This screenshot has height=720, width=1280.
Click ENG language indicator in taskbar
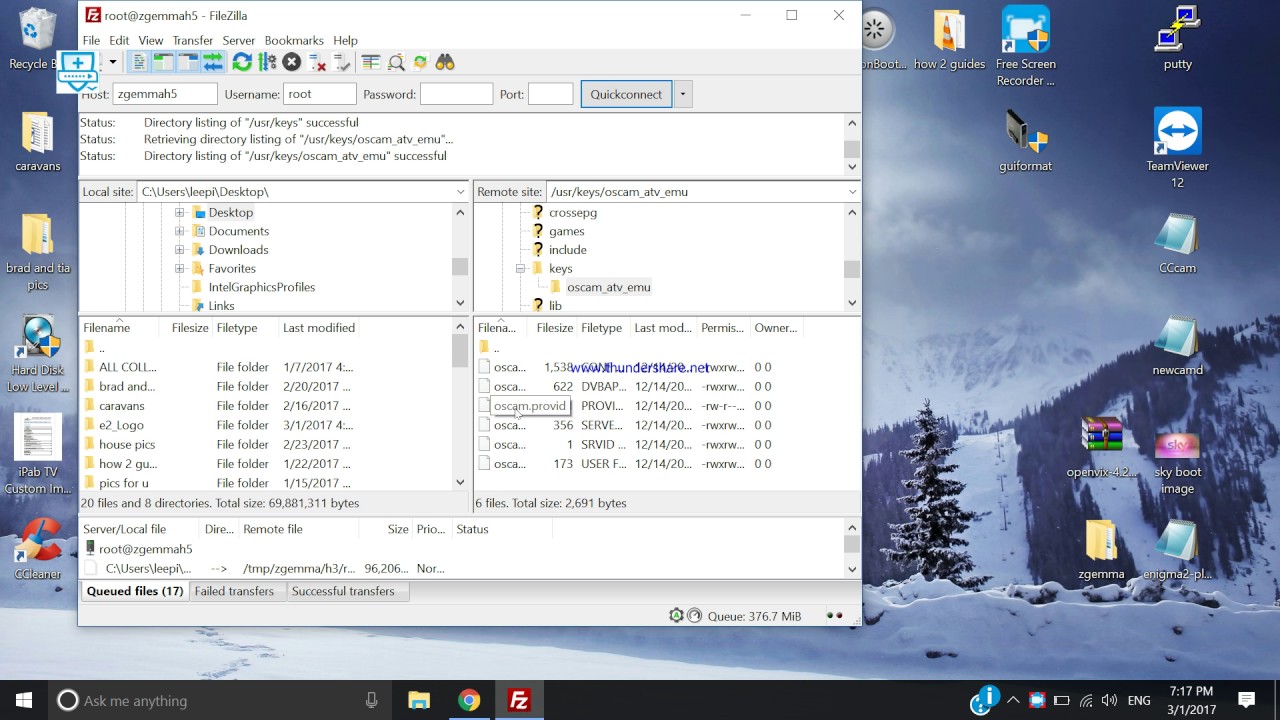[x=1139, y=700]
